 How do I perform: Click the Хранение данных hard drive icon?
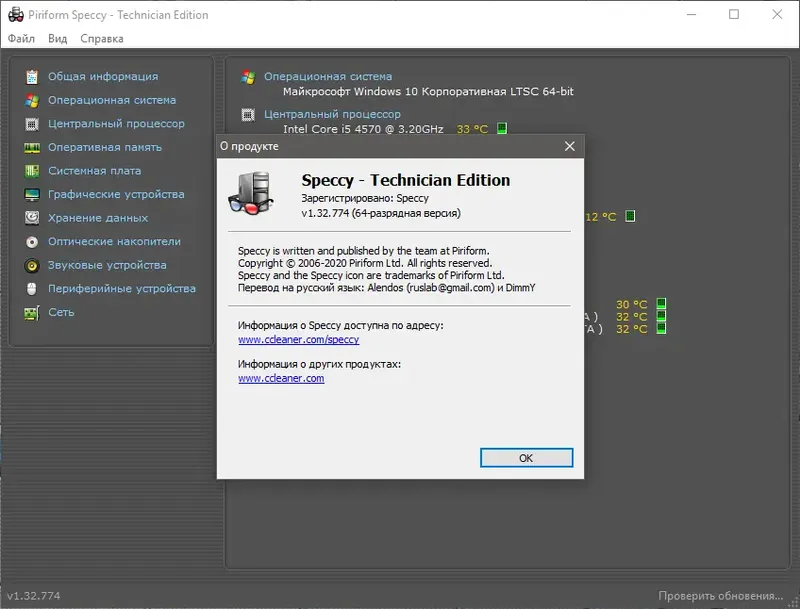tap(32, 218)
